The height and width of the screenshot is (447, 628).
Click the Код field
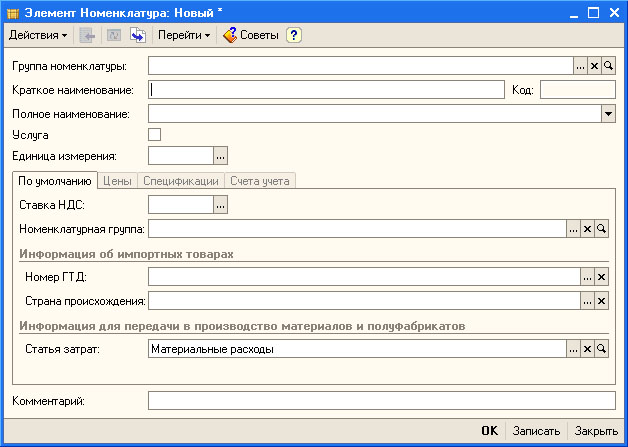[x=578, y=90]
